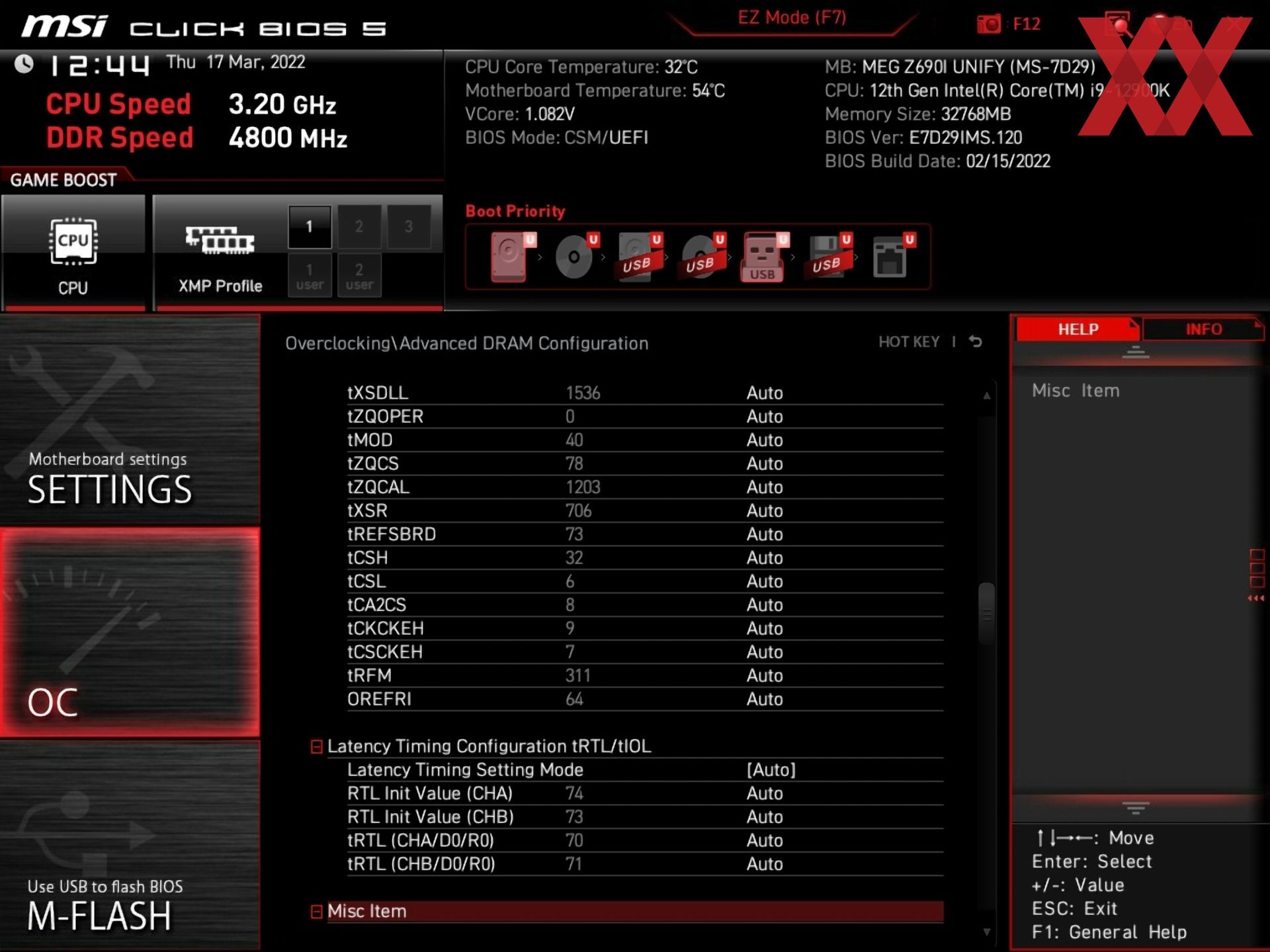Select the tMOD Auto value field
Screen dimensions: 1270x952
coord(765,440)
